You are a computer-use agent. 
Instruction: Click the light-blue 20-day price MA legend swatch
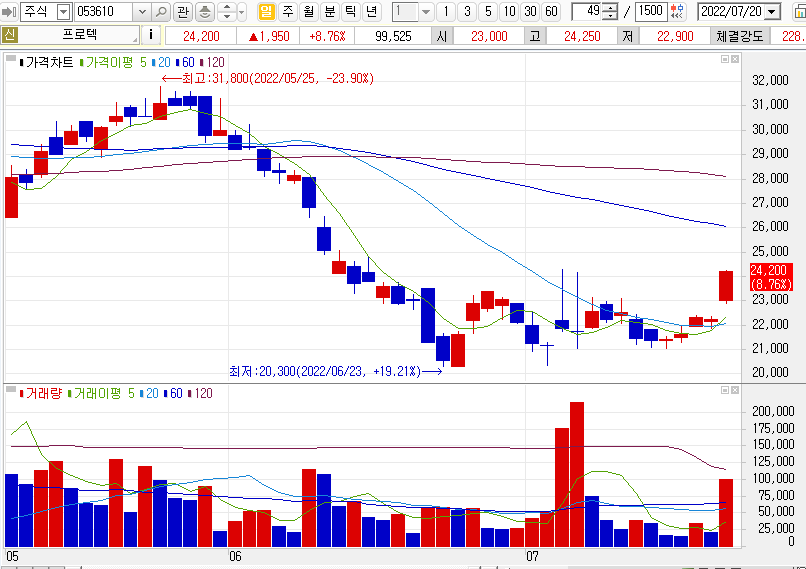(x=154, y=63)
